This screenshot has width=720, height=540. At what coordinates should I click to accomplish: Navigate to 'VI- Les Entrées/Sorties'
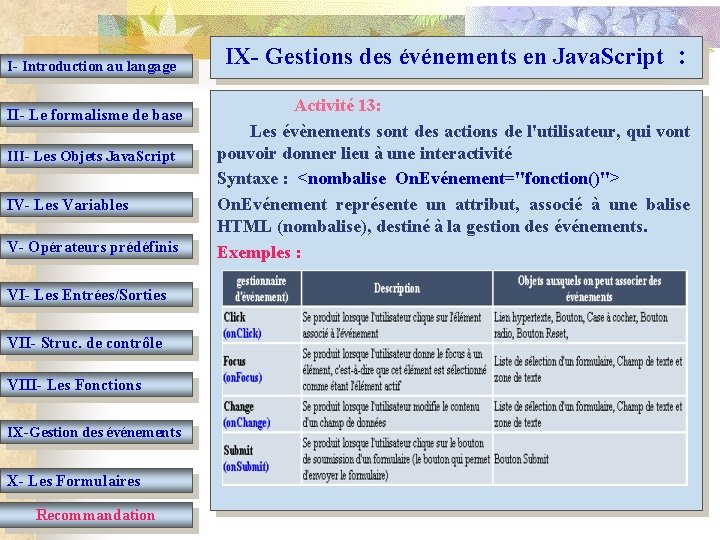96,294
